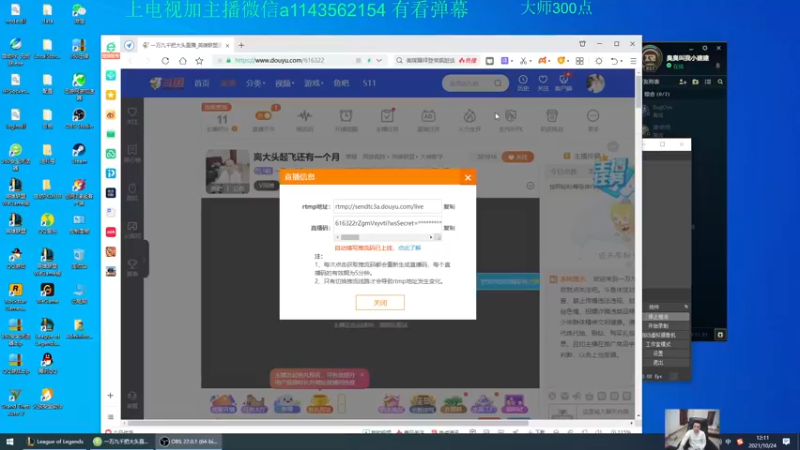Click 设置 in the OBS panel
The height and width of the screenshot is (450, 800).
pyautogui.click(x=658, y=353)
